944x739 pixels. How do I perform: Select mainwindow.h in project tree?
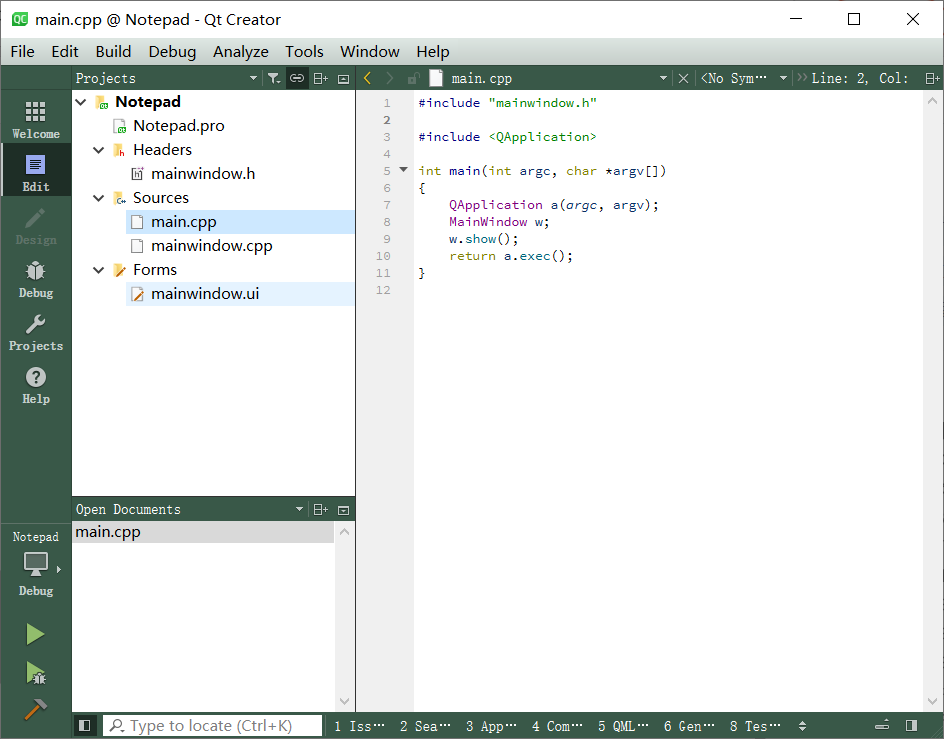click(203, 174)
